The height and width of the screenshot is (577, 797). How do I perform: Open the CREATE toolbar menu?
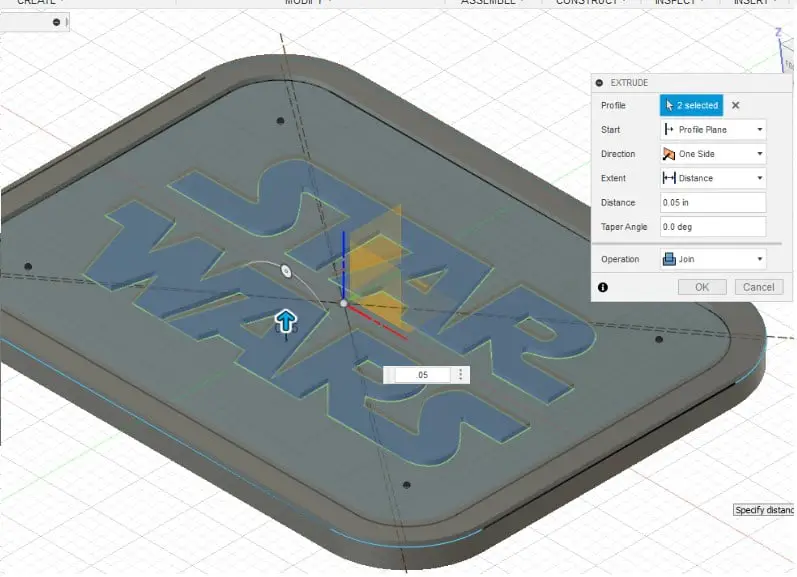41,2
